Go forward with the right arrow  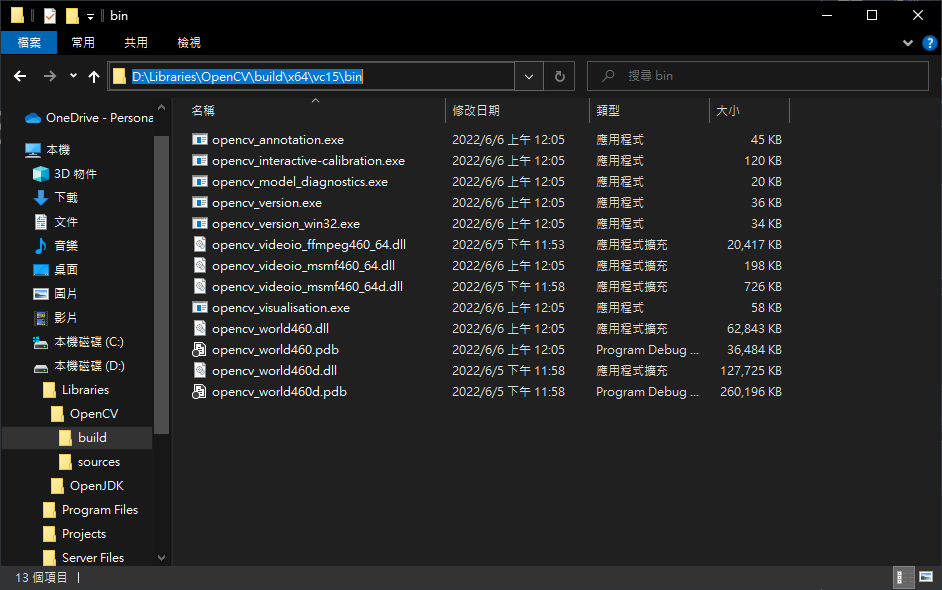pyautogui.click(x=50, y=76)
